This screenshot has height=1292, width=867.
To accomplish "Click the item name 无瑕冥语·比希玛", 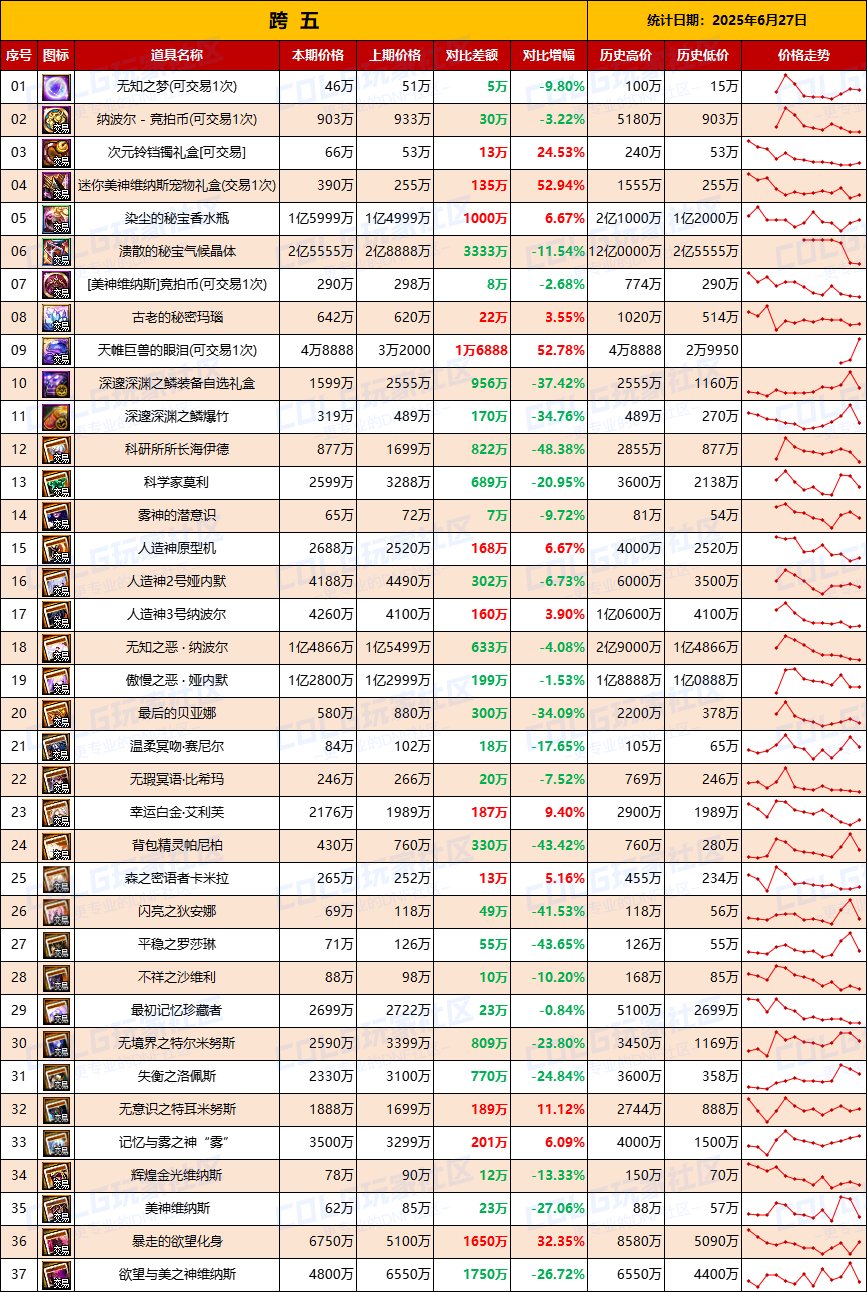I will [x=175, y=780].
